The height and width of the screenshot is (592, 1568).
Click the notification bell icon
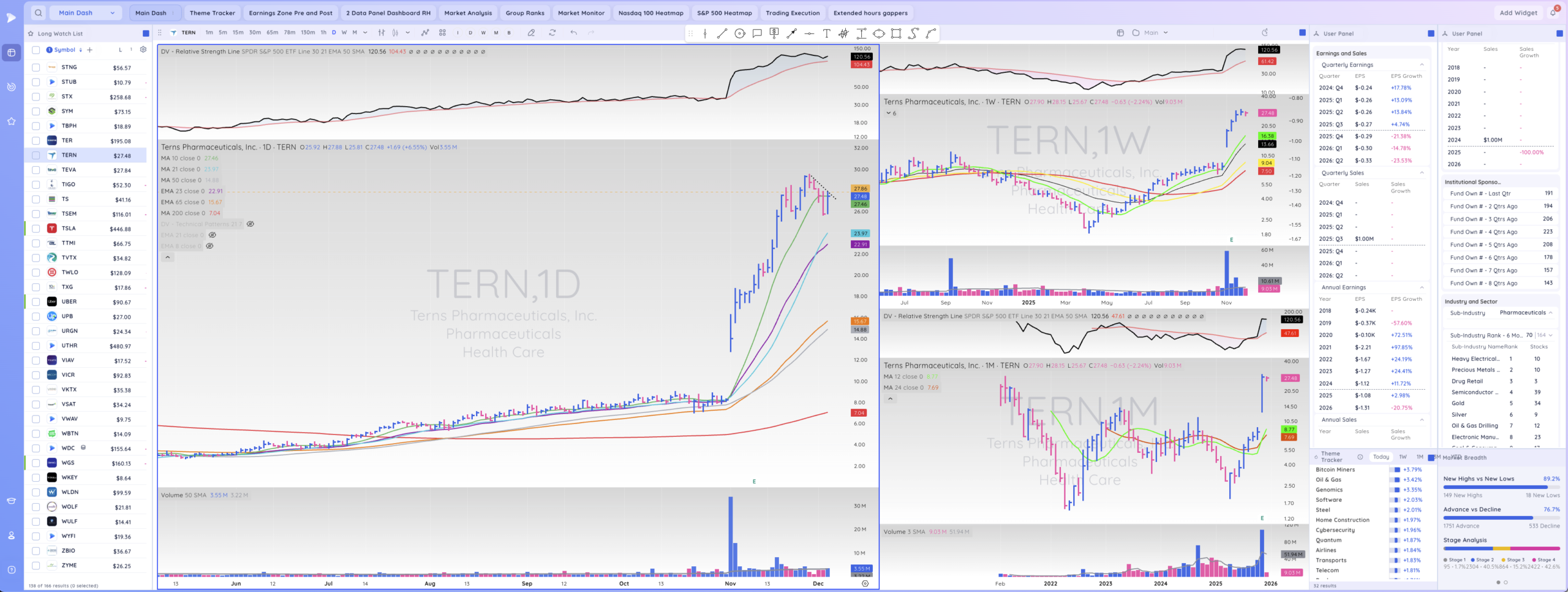pos(1553,13)
